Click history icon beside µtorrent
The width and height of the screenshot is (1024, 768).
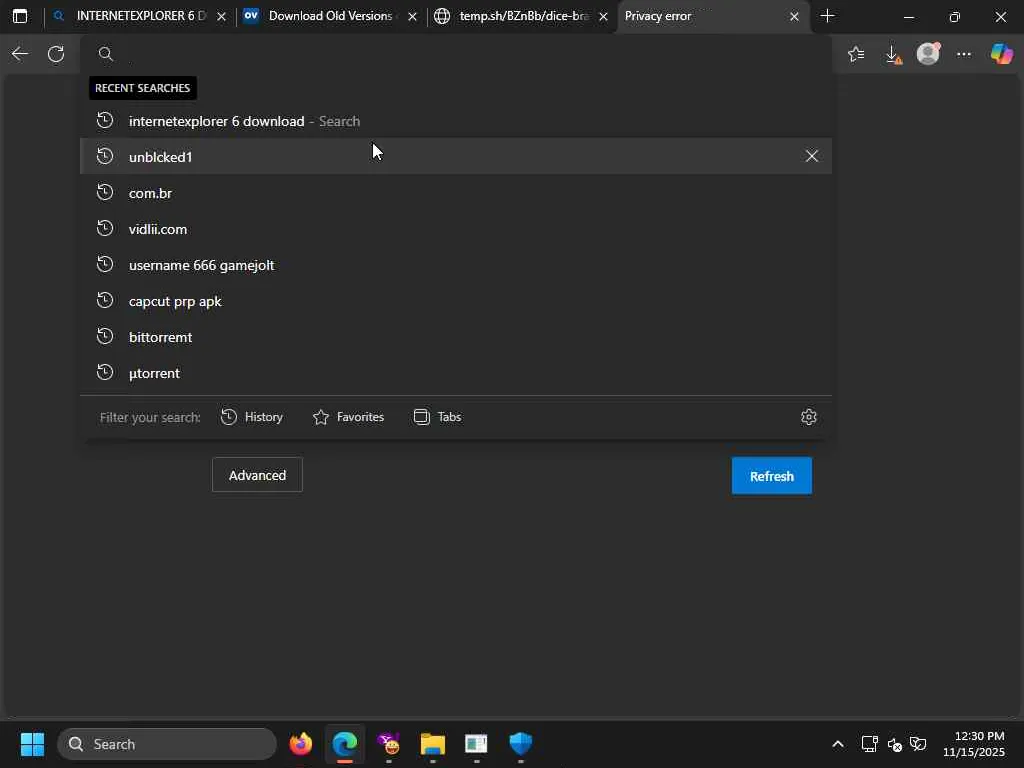pos(105,372)
